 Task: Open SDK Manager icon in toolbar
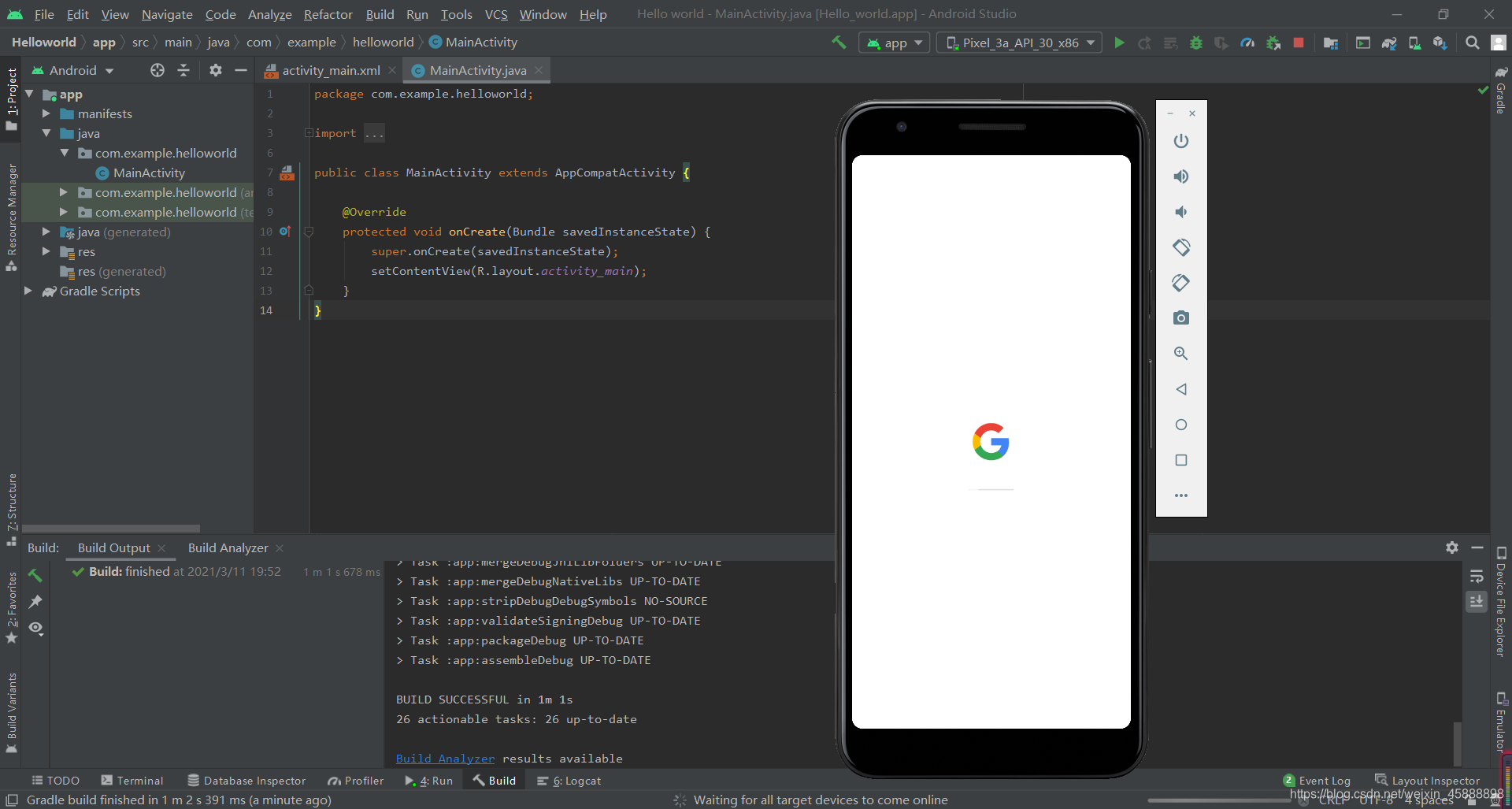pos(1440,43)
